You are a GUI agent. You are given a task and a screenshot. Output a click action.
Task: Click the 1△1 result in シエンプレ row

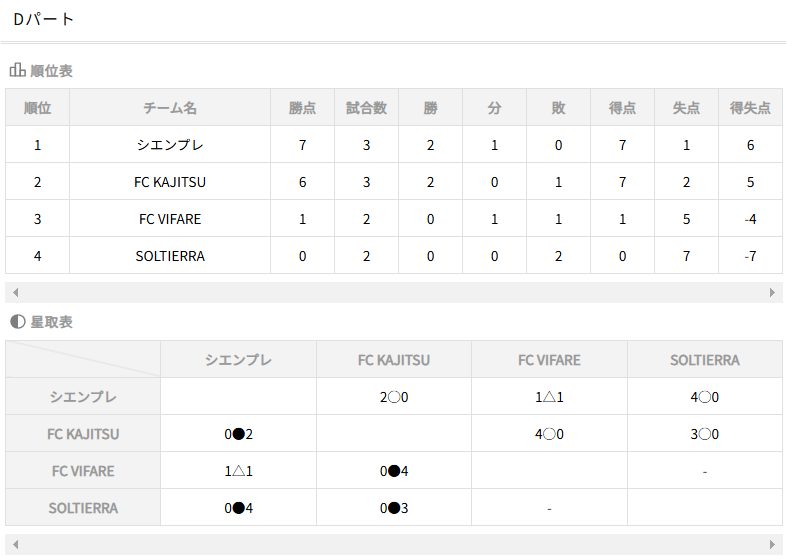549,397
